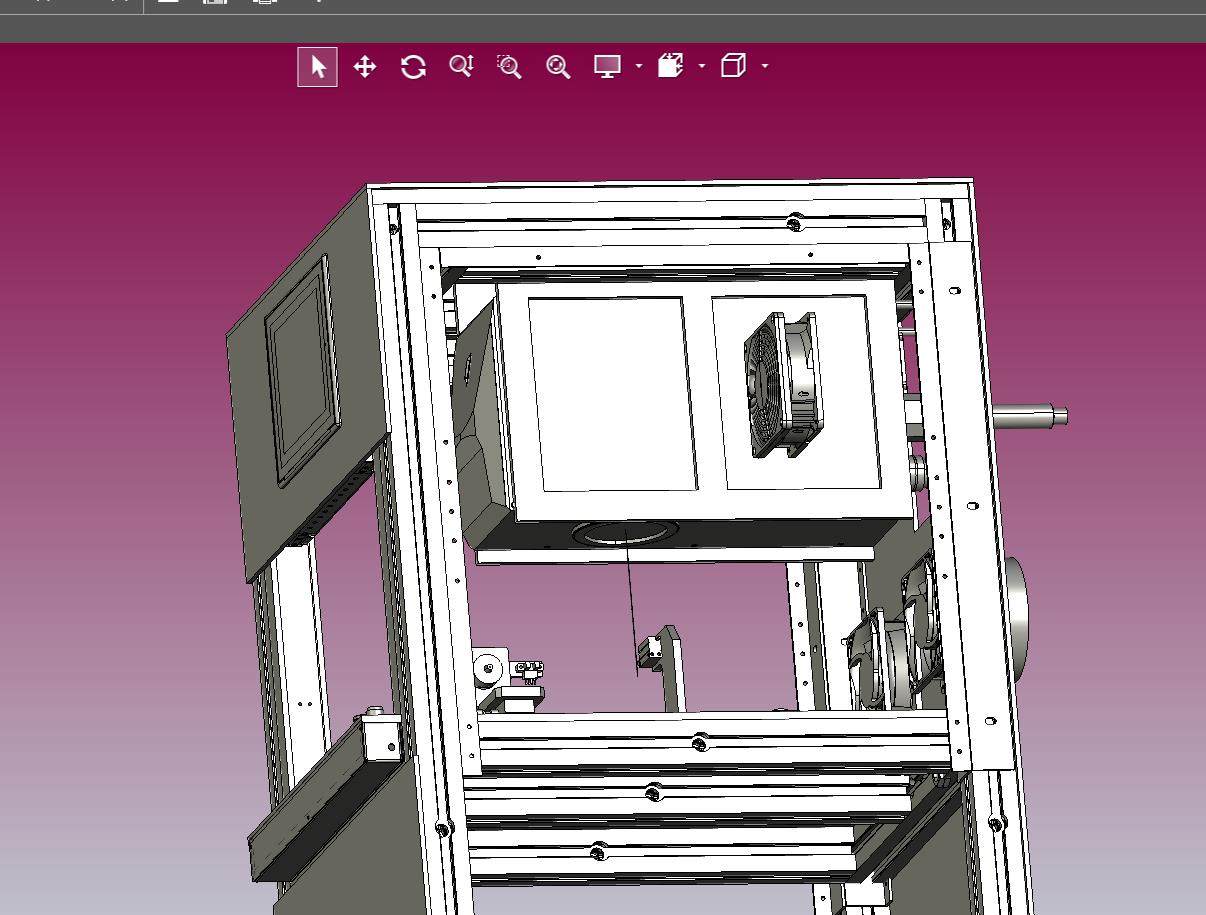Image resolution: width=1206 pixels, height=915 pixels.
Task: Select the dynamic Zoom in/out tool
Action: tap(461, 67)
